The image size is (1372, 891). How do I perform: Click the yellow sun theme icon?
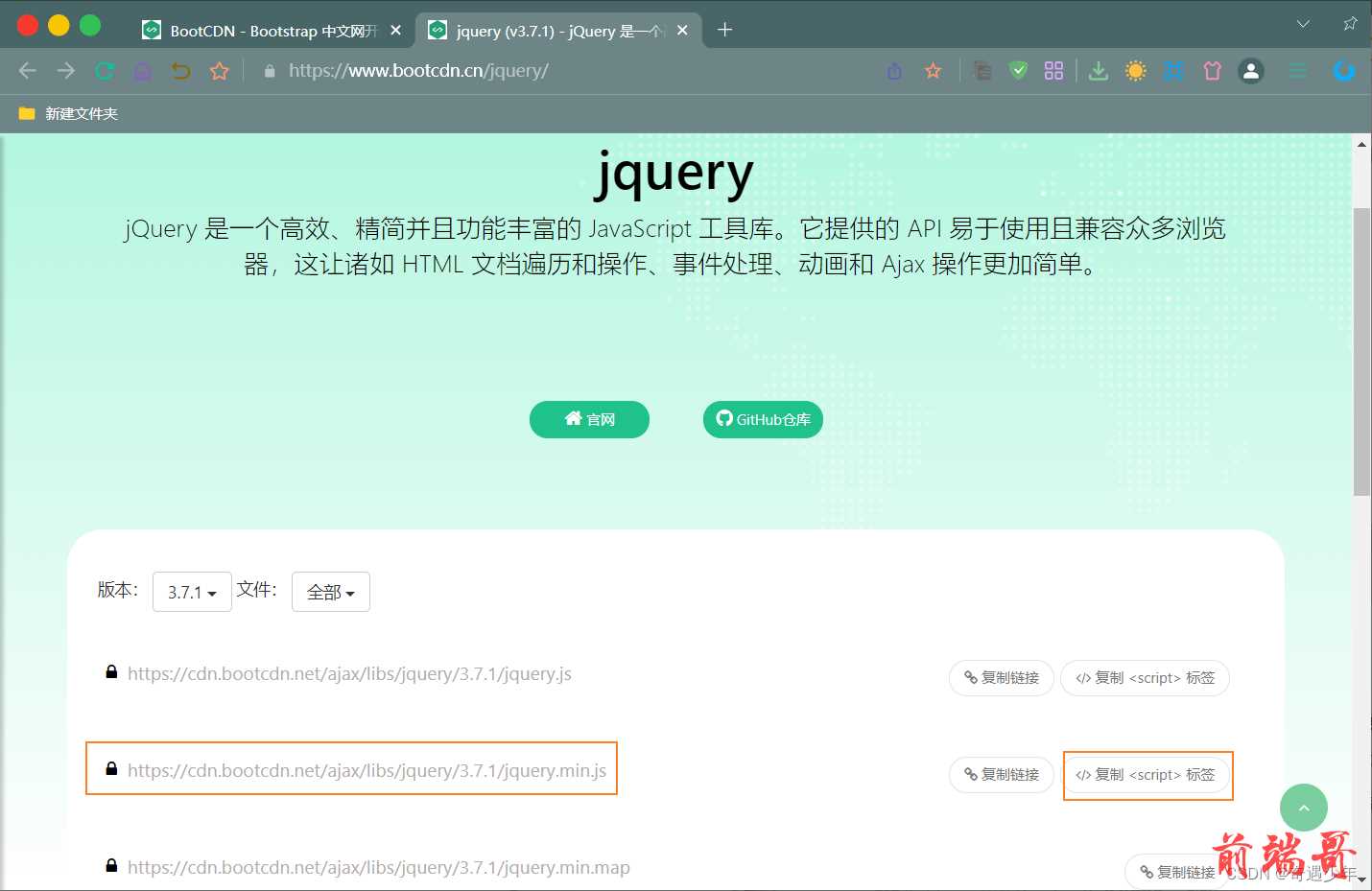click(1136, 70)
